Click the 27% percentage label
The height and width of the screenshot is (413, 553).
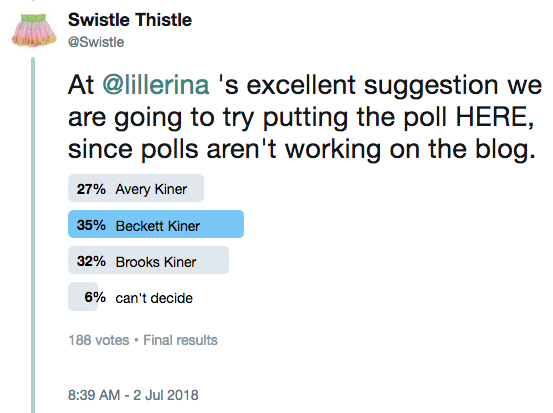coord(91,189)
